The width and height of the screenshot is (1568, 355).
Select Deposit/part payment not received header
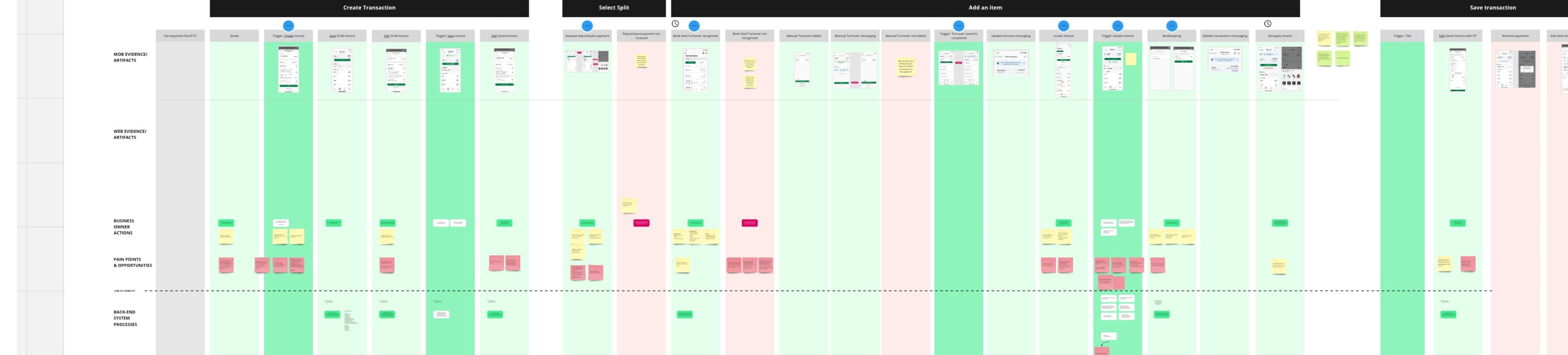(x=642, y=36)
